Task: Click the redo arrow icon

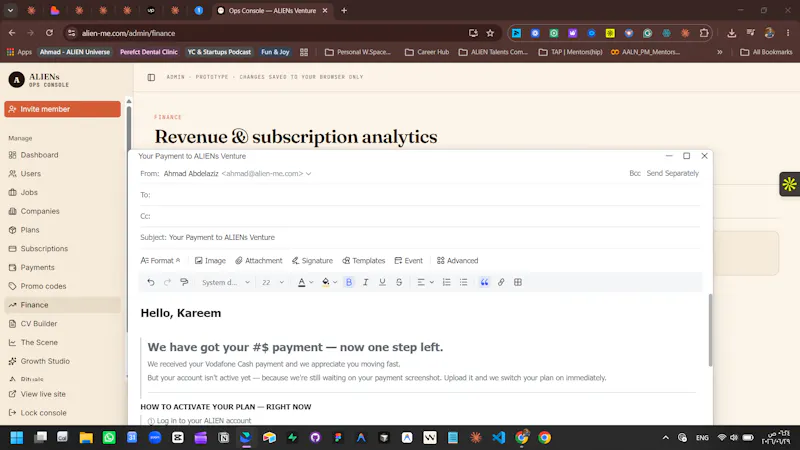Action: pyautogui.click(x=167, y=282)
